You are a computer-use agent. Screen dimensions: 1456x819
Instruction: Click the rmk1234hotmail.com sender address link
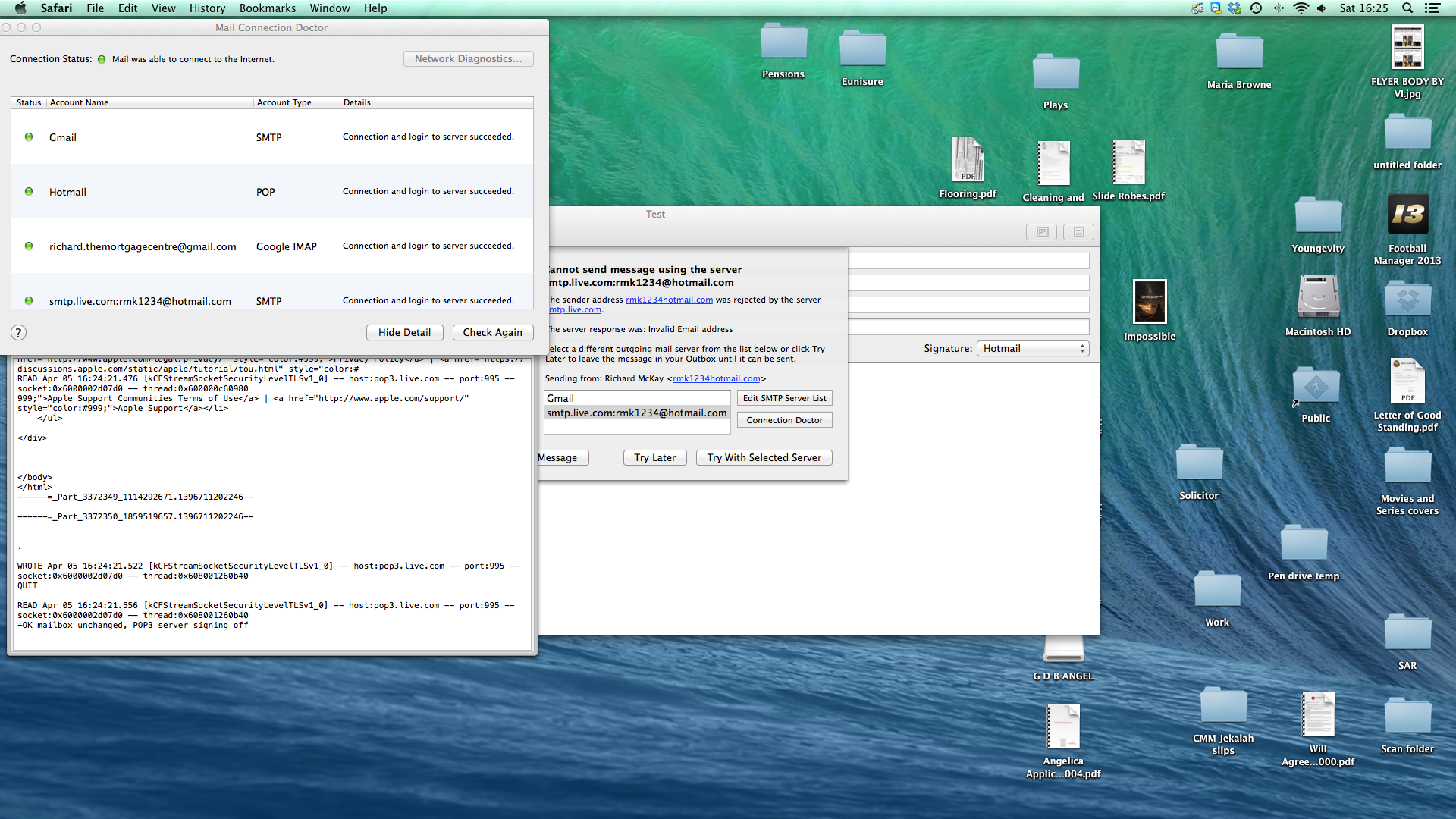(x=669, y=300)
